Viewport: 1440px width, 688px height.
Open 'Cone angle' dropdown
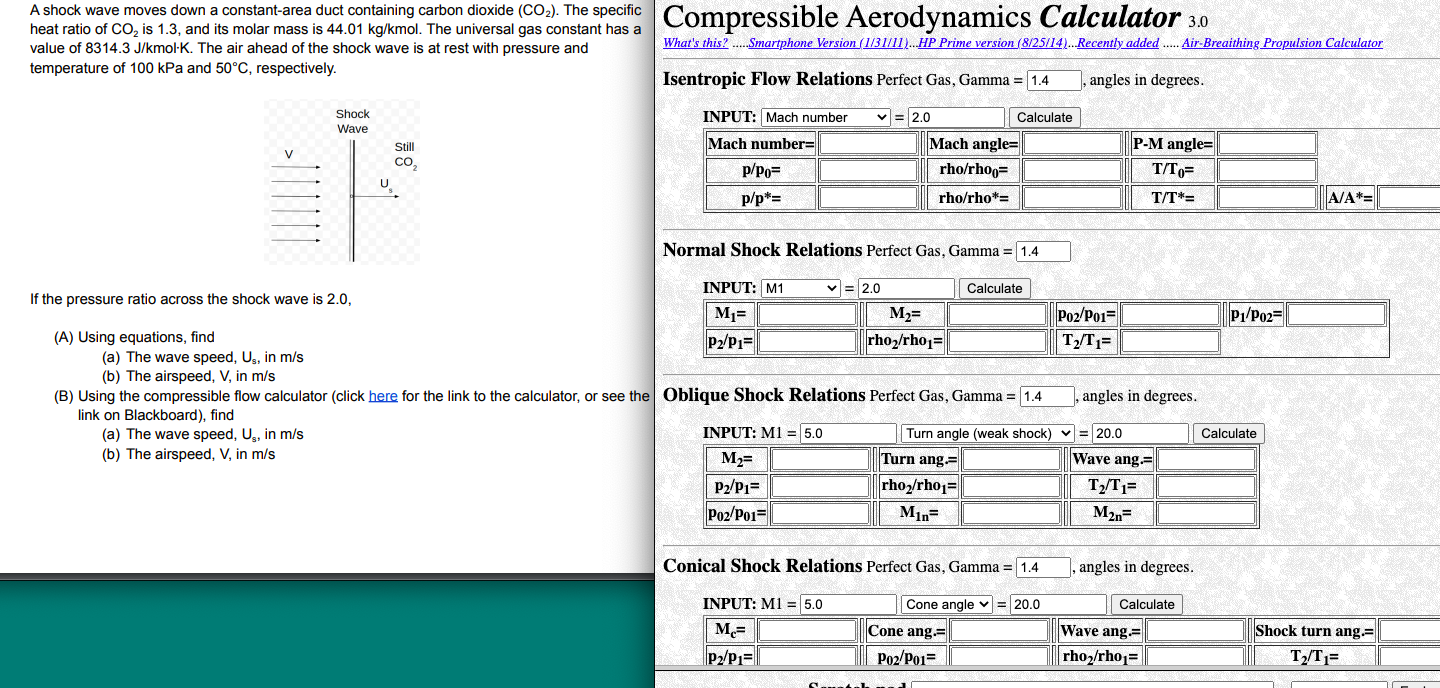(947, 604)
